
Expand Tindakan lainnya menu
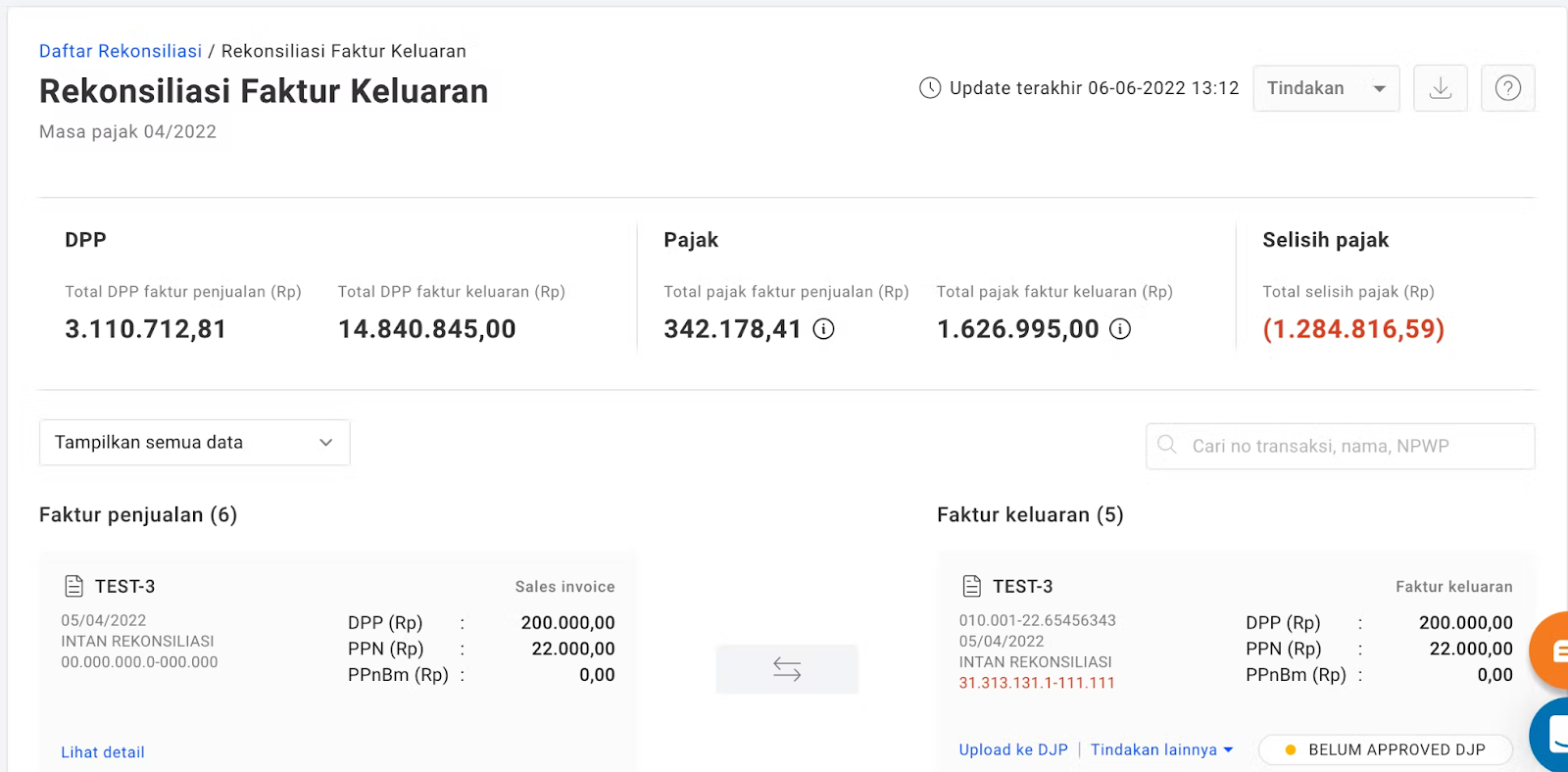pos(1161,749)
